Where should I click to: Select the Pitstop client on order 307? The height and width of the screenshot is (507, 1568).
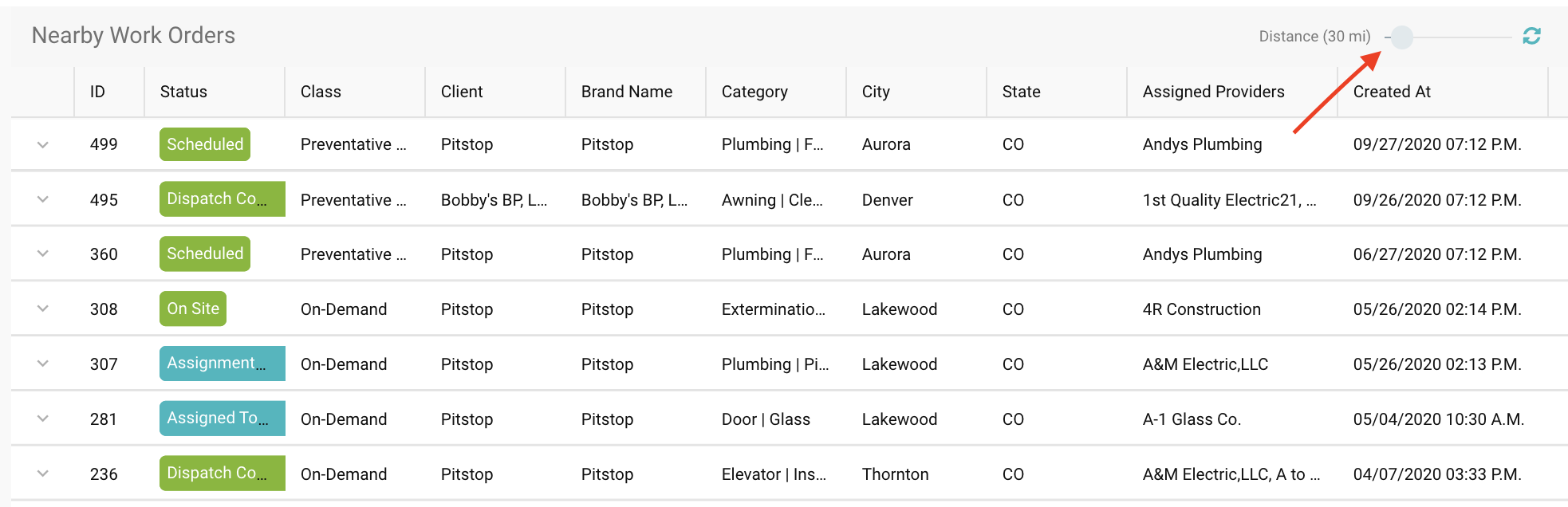(467, 364)
